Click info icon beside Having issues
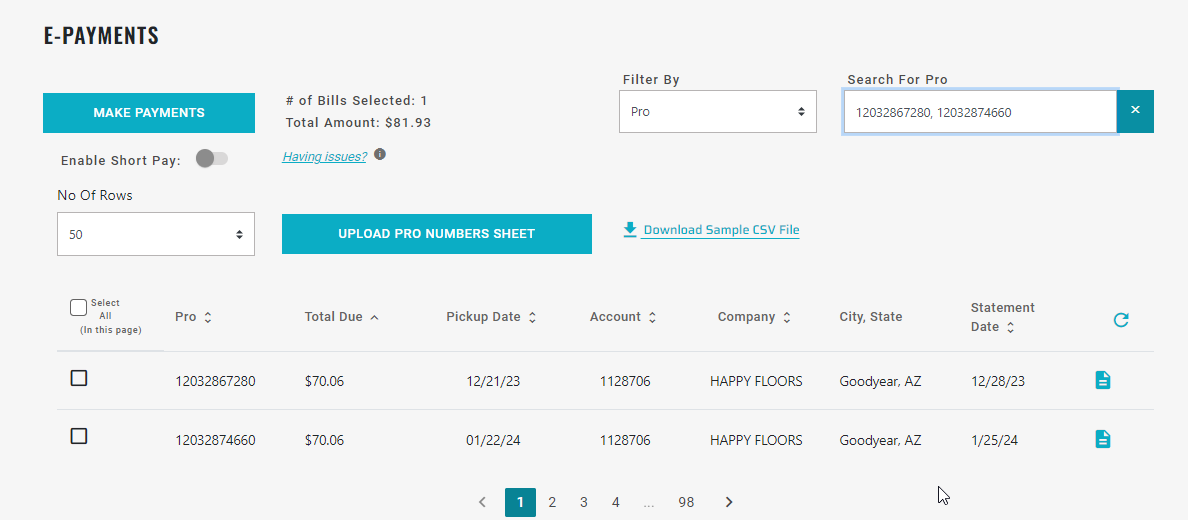This screenshot has height=520, width=1188. pyautogui.click(x=380, y=155)
